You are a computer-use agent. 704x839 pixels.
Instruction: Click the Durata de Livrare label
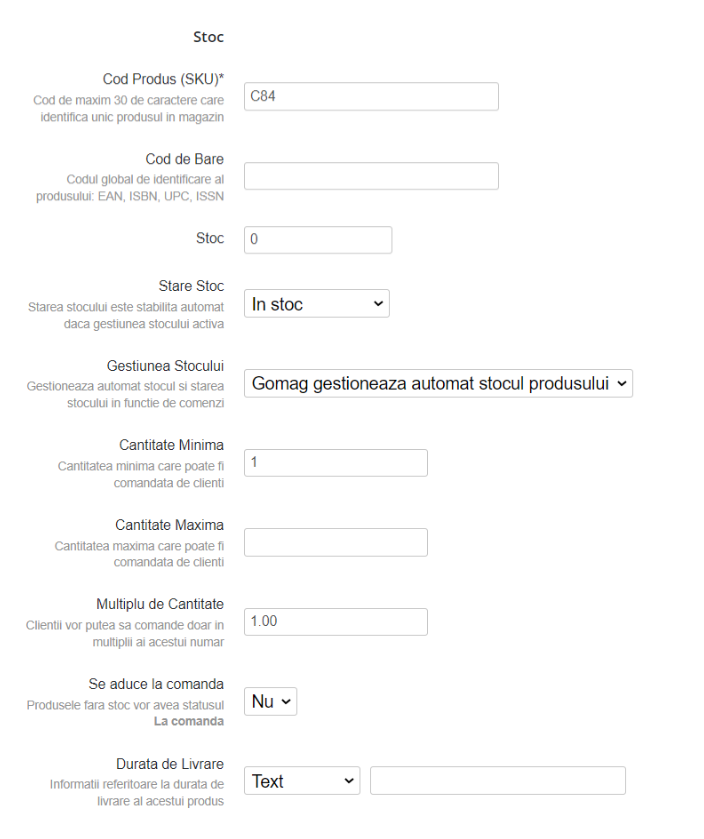coord(170,764)
